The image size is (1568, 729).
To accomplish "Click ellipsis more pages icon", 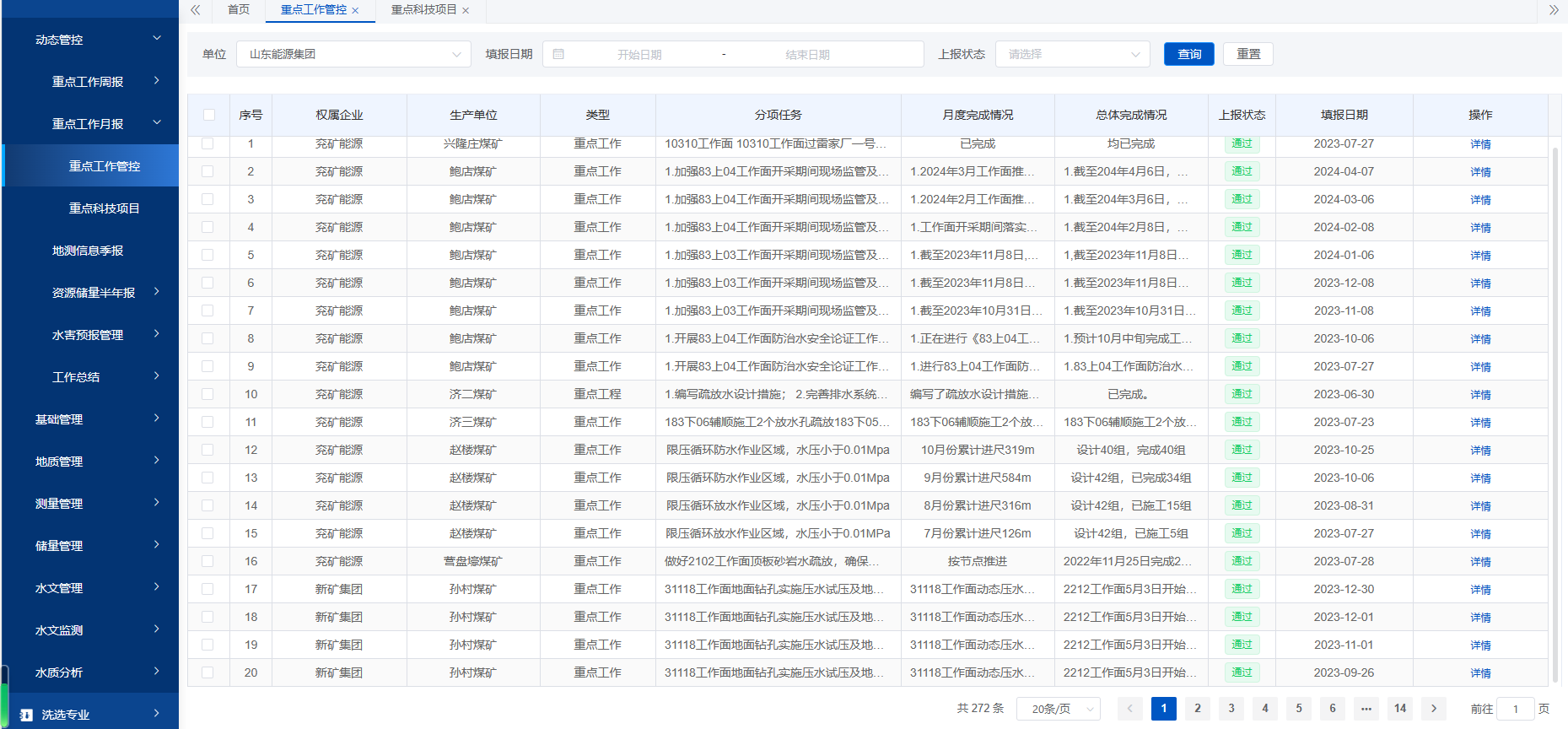I will pyautogui.click(x=1366, y=709).
